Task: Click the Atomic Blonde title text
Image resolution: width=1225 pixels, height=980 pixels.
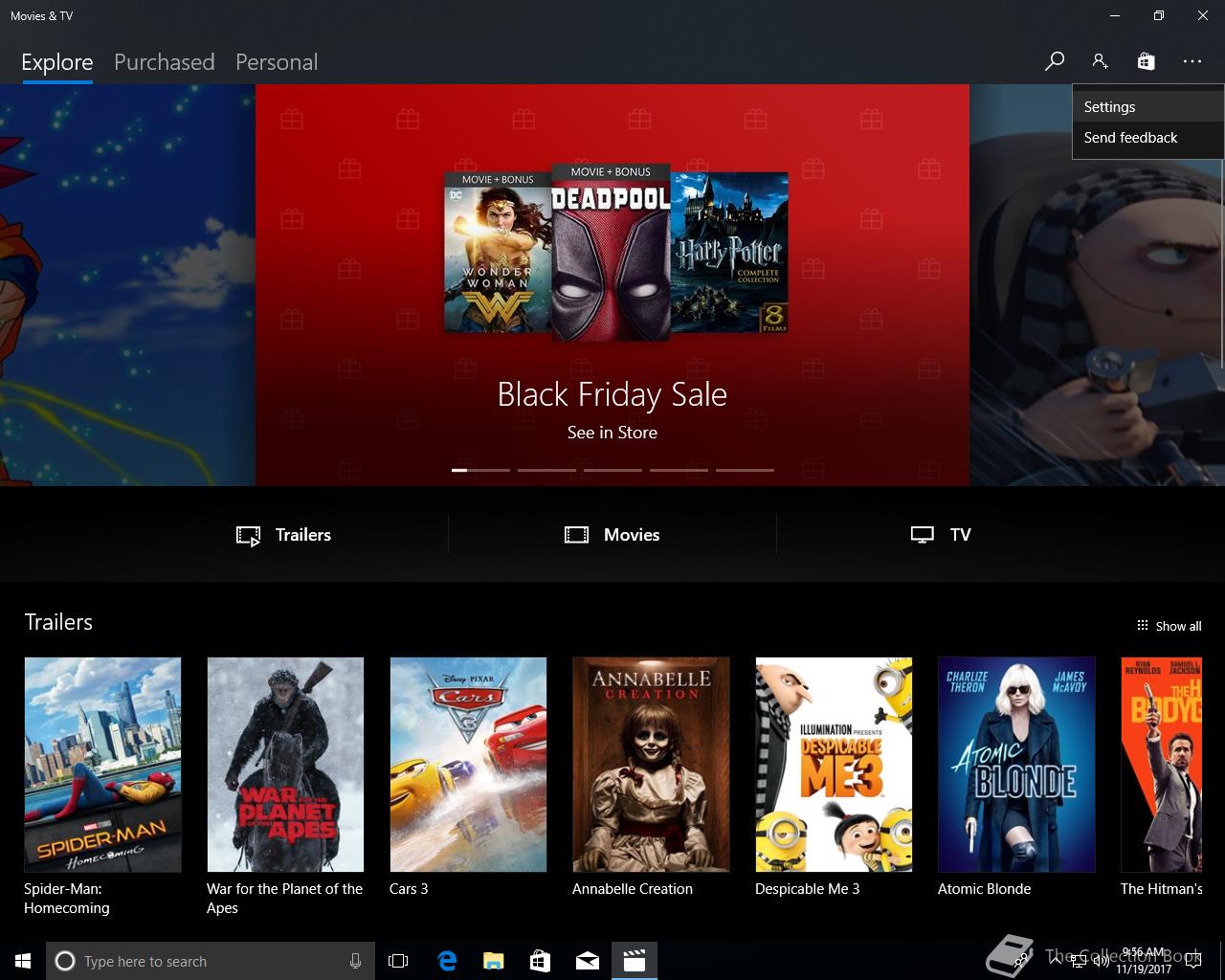Action: pos(984,889)
